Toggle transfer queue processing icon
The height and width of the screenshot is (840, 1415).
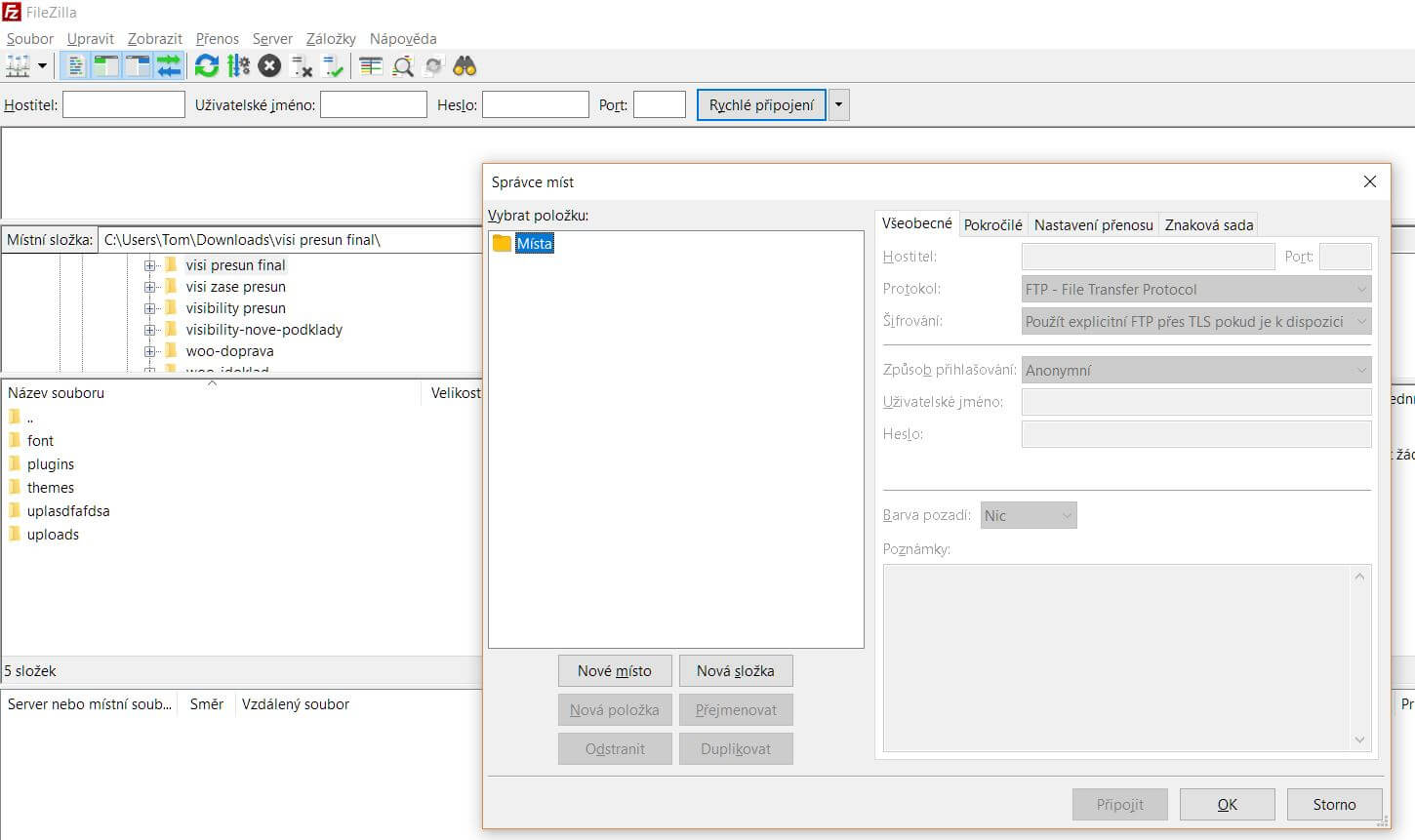[238, 66]
